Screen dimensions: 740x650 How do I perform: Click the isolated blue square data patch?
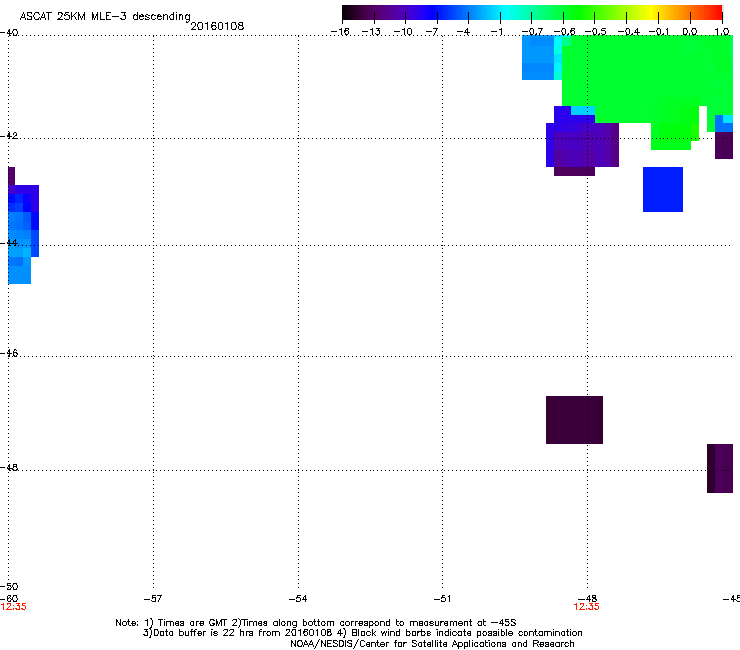pos(663,189)
